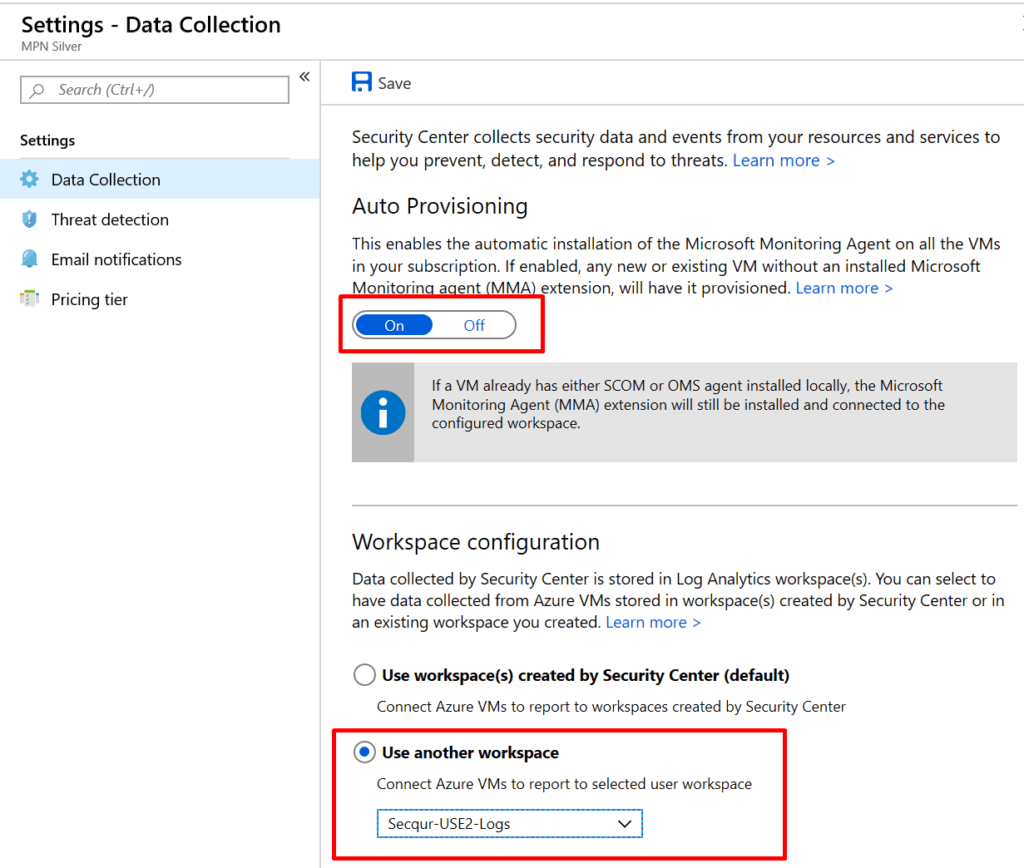The width and height of the screenshot is (1024, 868).
Task: Select workspace(s) created by Security Center
Action: 364,675
